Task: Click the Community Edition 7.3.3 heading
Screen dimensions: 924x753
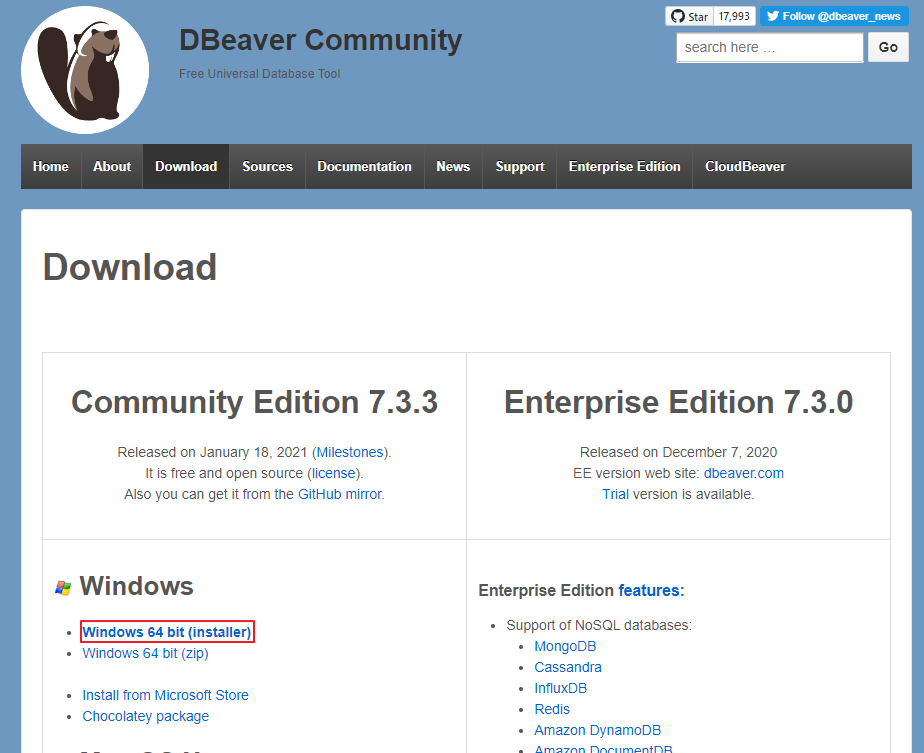Action: pyautogui.click(x=255, y=402)
